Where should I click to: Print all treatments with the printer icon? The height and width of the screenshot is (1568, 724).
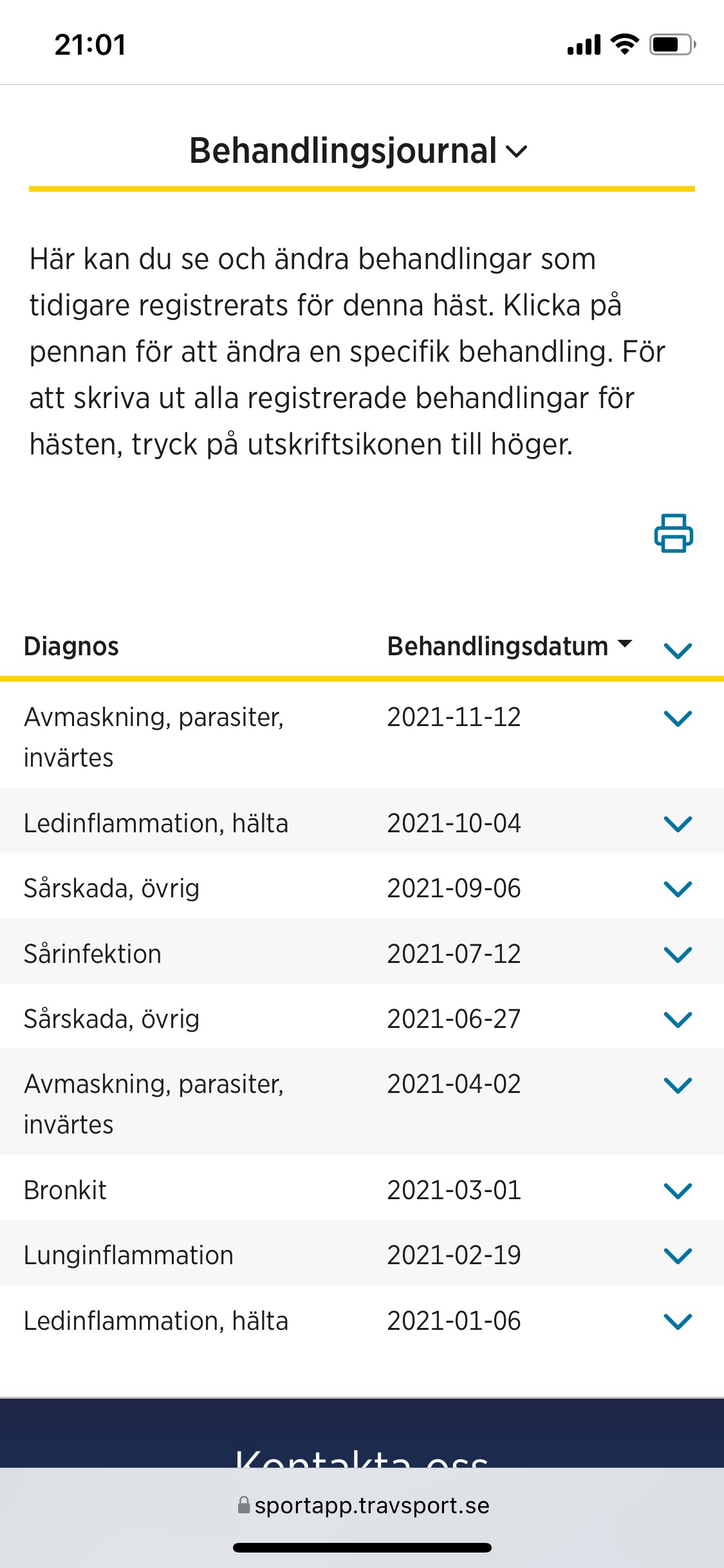point(673,533)
